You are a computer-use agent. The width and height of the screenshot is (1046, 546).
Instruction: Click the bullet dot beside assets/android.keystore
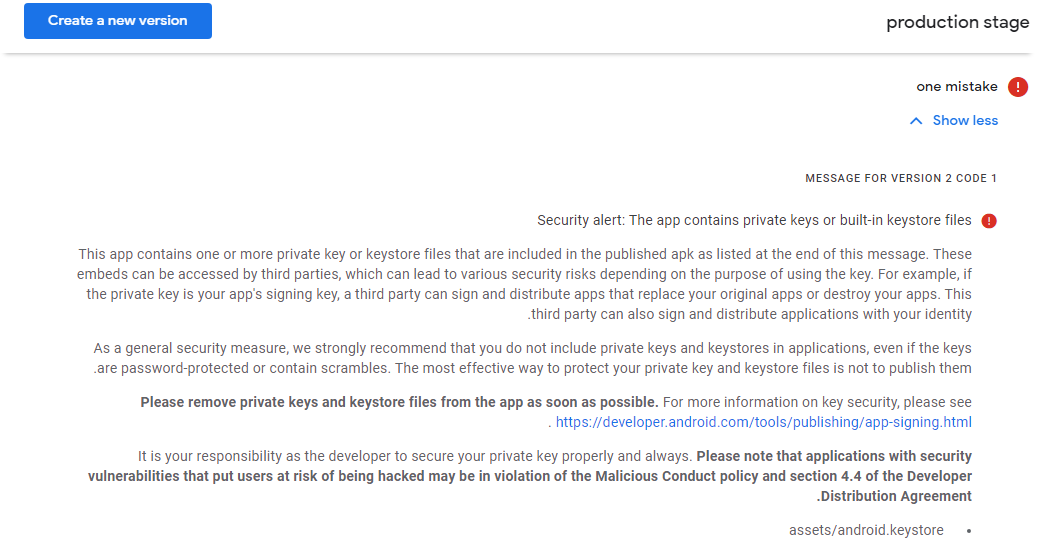tap(968, 530)
